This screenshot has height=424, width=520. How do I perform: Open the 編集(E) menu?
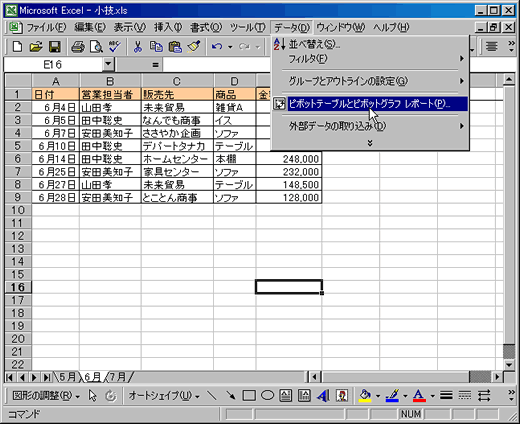tap(90, 27)
